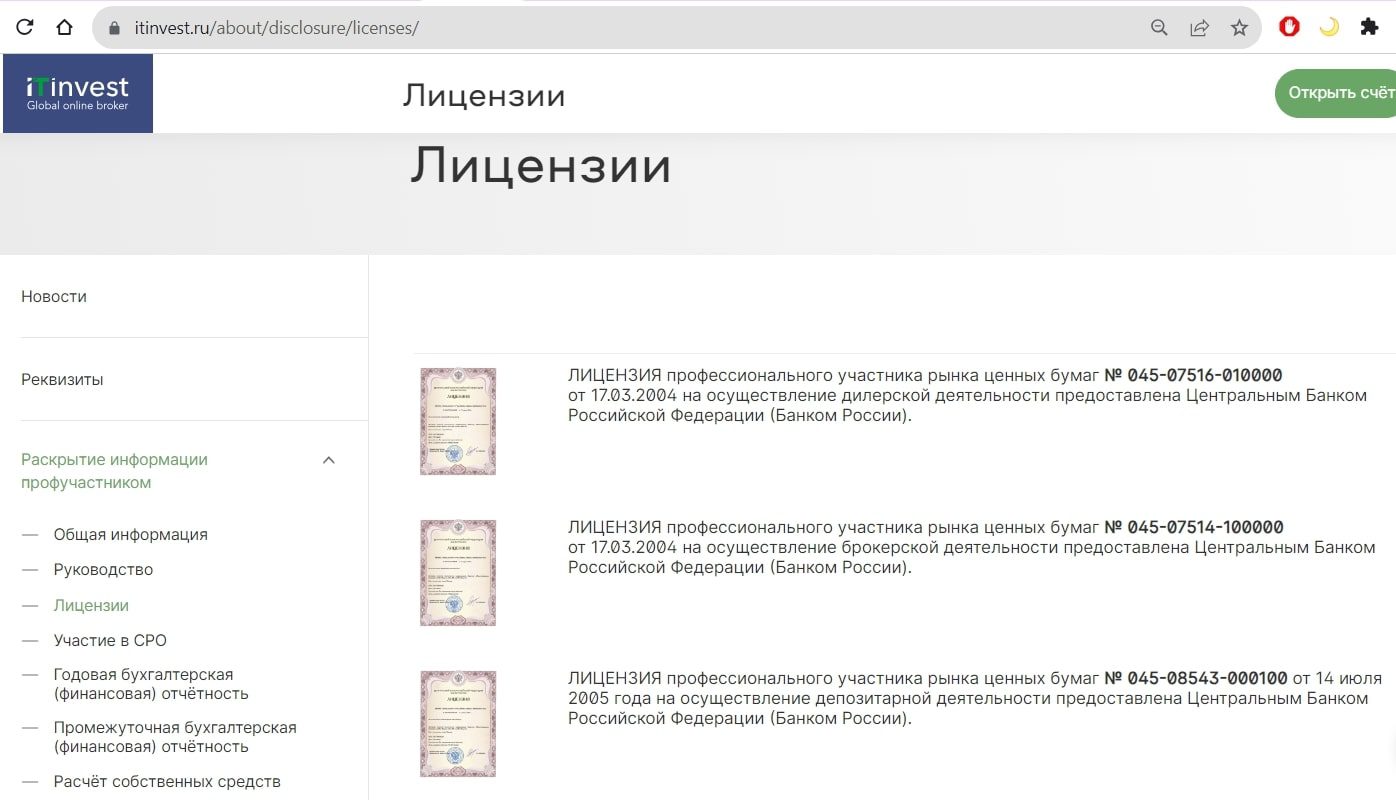
Task: Open the red ad blocker extension
Action: click(1289, 28)
